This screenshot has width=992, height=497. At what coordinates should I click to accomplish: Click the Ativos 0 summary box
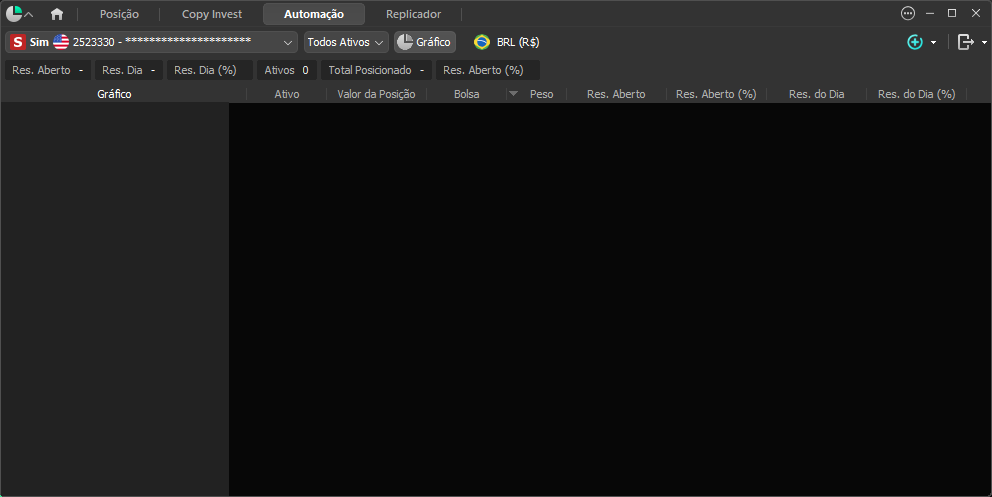coord(287,70)
